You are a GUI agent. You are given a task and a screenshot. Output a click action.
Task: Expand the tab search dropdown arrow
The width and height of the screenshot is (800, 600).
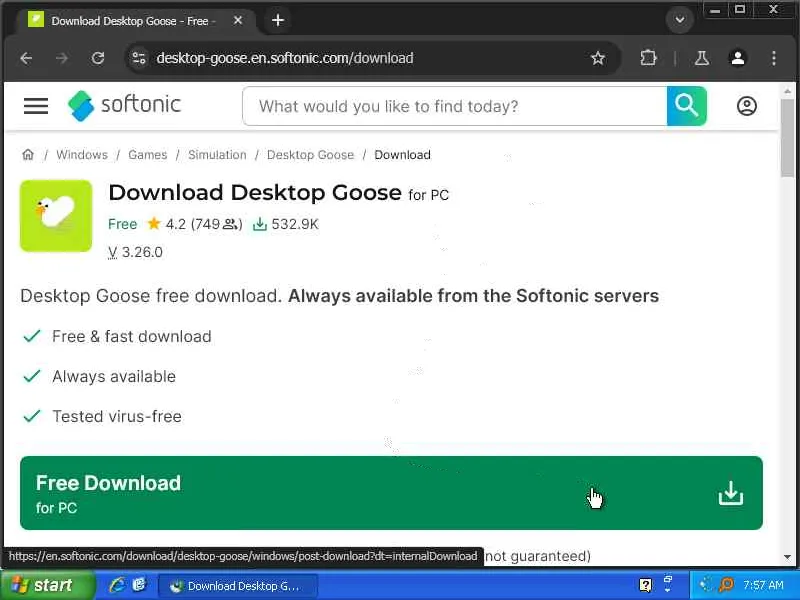[x=680, y=20]
